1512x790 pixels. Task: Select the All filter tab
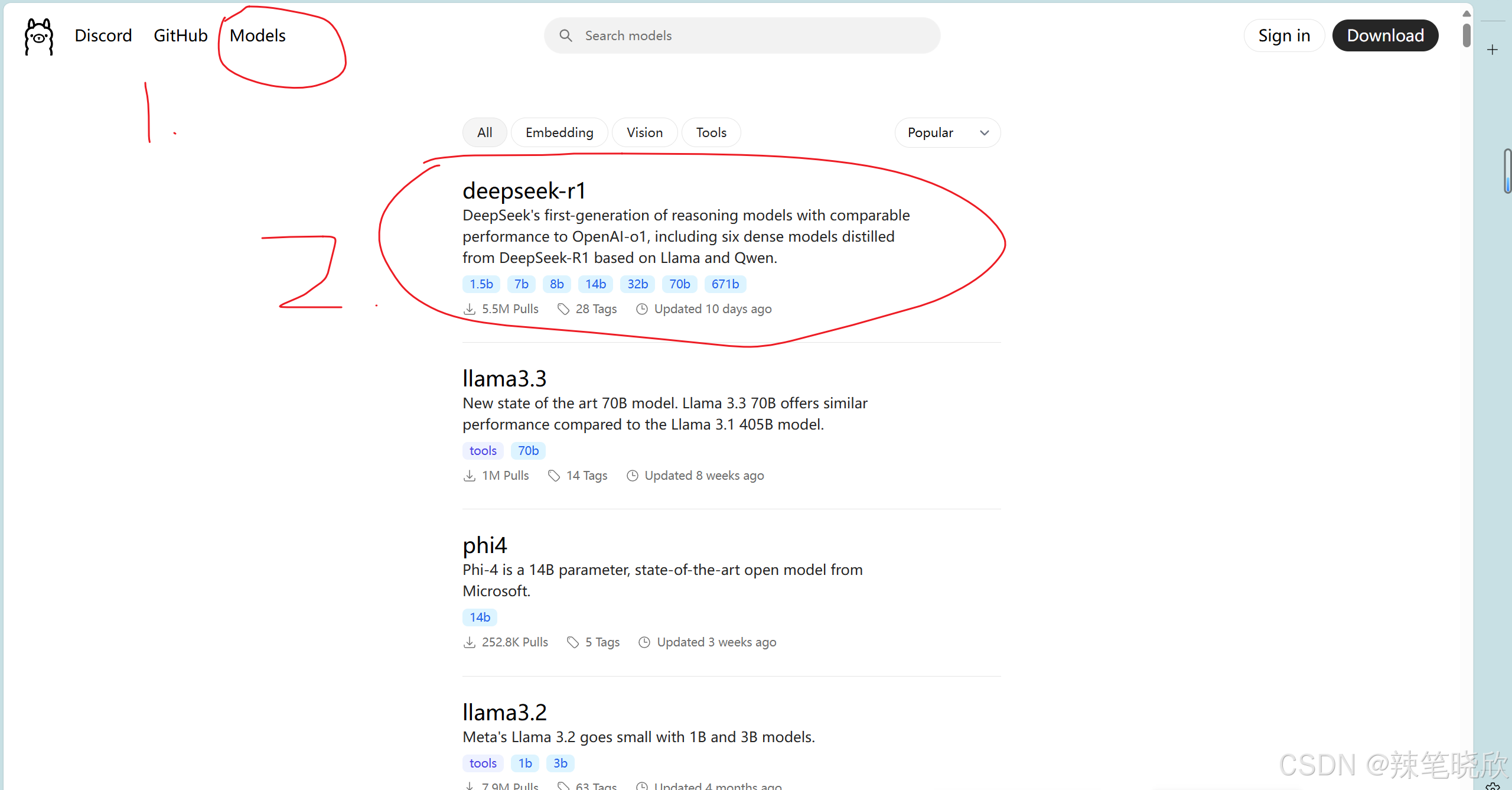point(484,132)
